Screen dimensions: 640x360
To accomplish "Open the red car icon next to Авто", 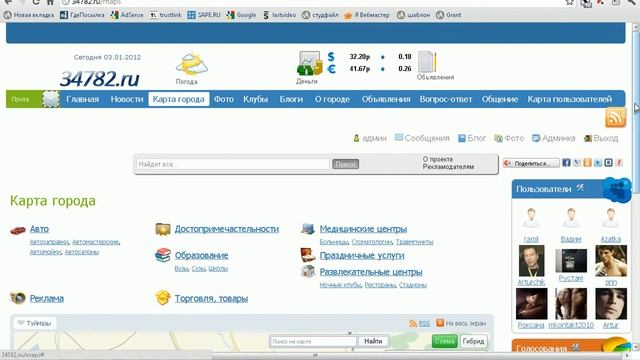I will (x=18, y=230).
